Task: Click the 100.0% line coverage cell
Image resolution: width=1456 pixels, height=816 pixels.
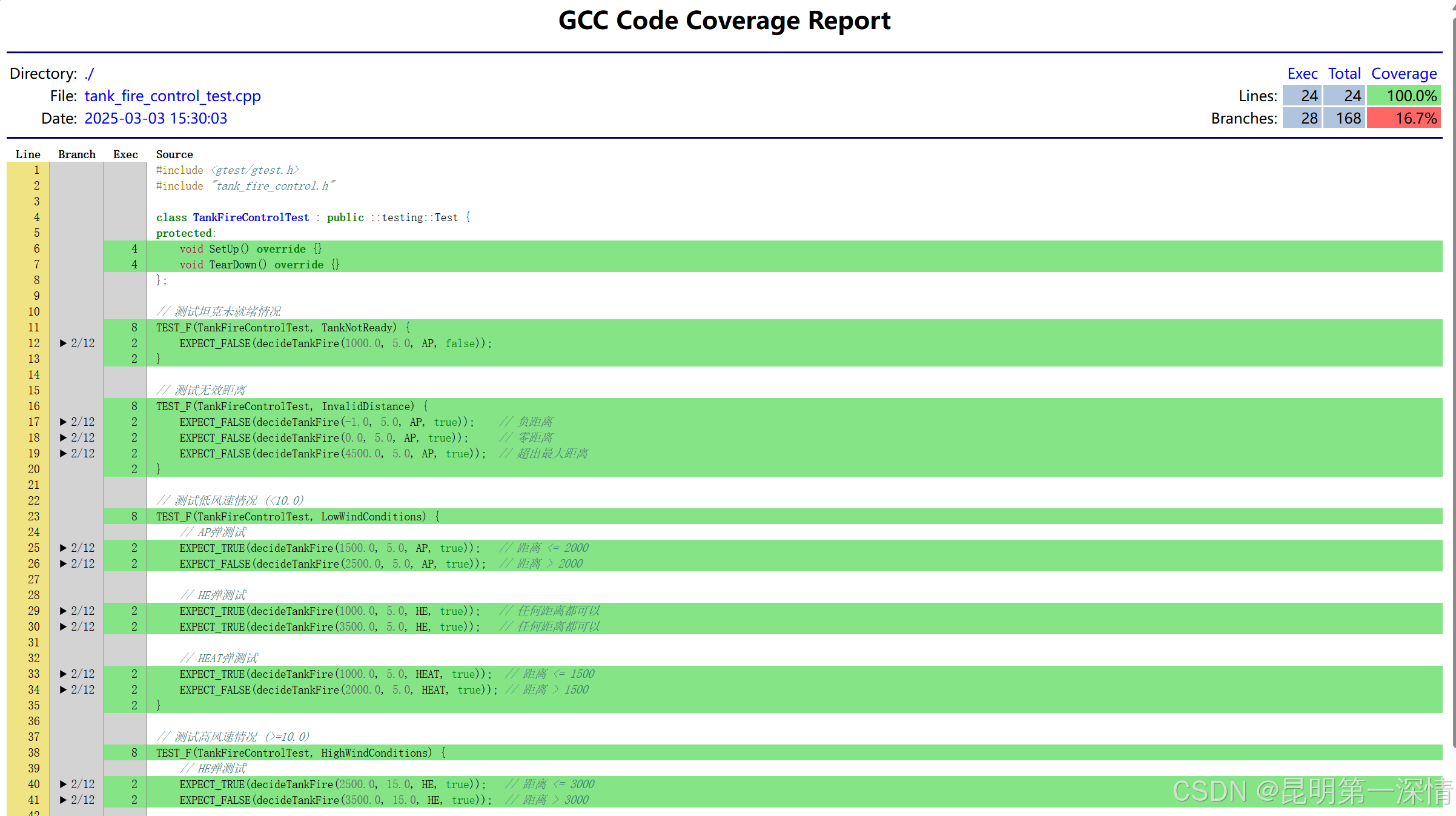Action: pyautogui.click(x=1403, y=96)
